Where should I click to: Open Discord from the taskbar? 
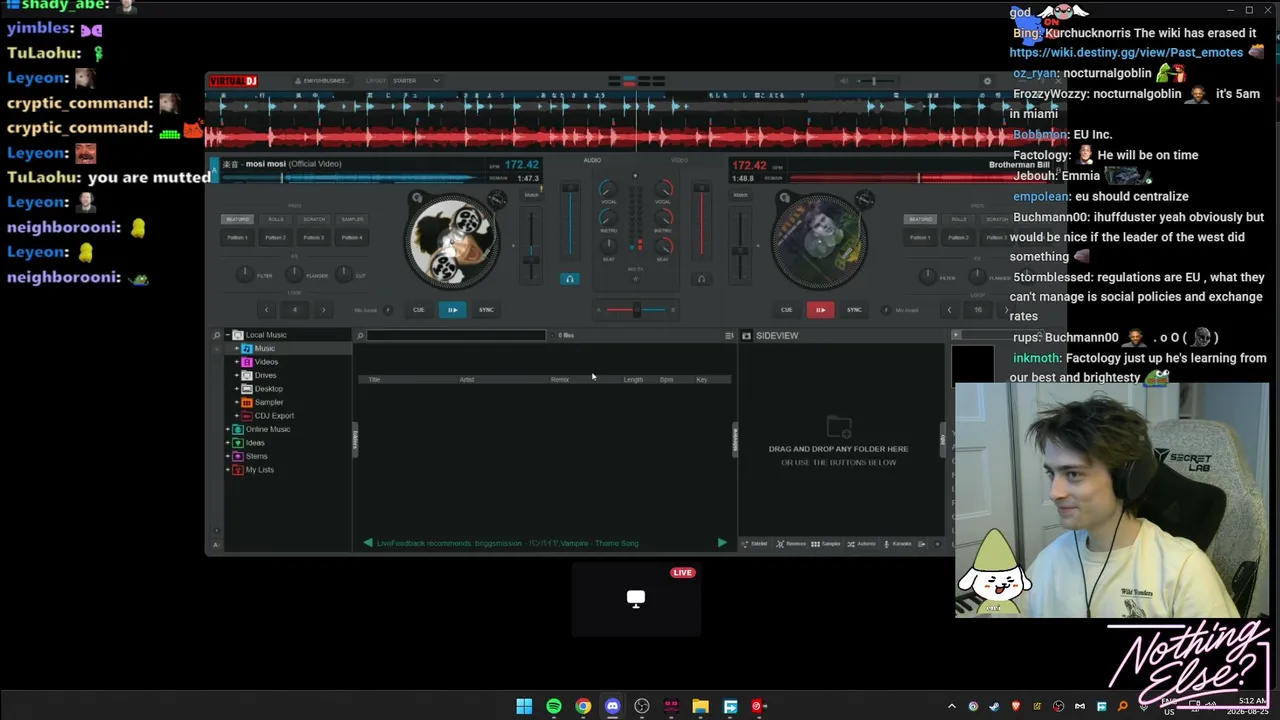click(613, 706)
